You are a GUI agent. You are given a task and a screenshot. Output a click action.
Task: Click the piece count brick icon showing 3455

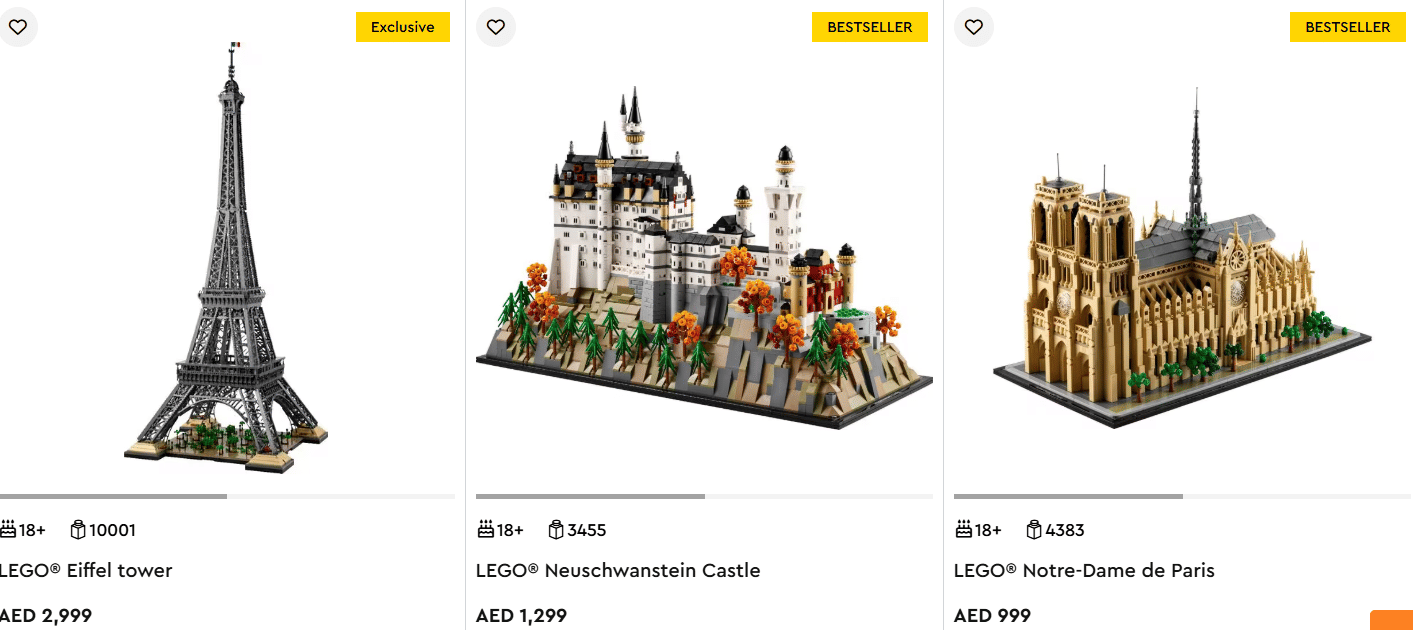pos(556,530)
